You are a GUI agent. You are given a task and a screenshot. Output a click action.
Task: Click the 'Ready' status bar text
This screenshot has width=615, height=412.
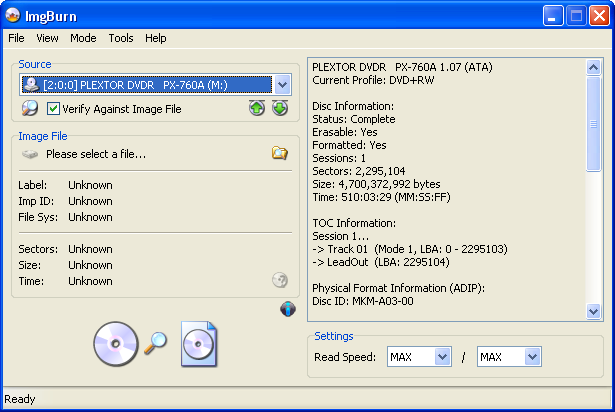click(20, 399)
